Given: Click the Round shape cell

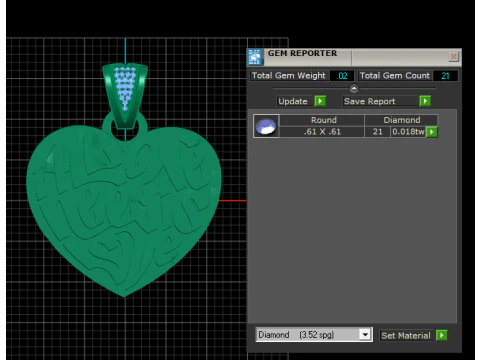Looking at the screenshot, I should coord(323,120).
